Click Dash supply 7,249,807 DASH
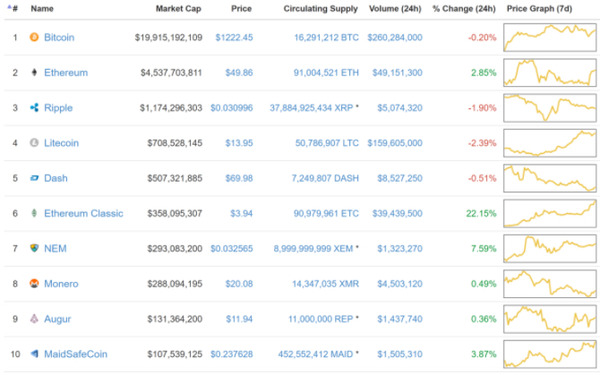Screen dimensions: 600x375 point(325,178)
